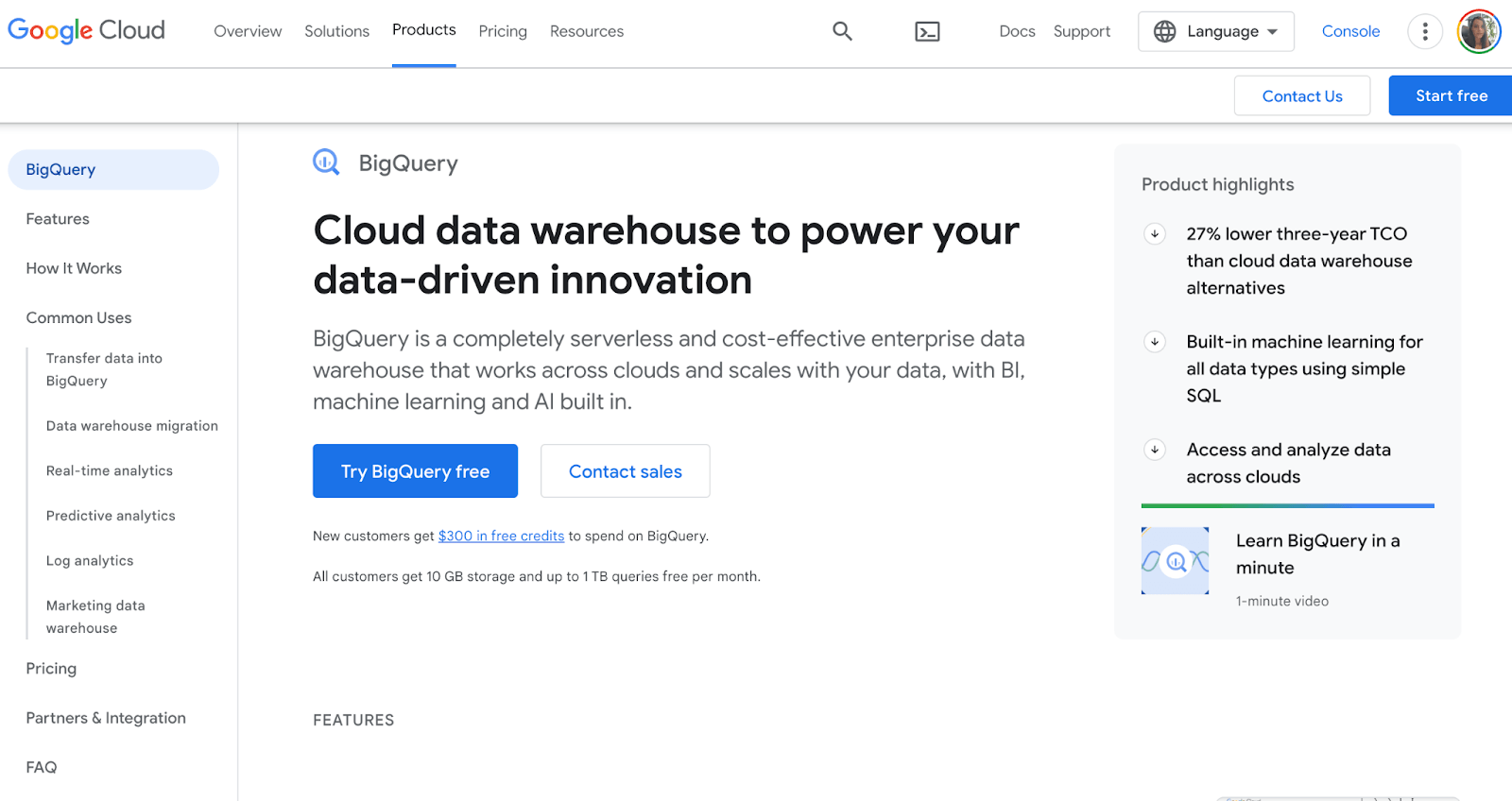
Task: Go to the Pricing navigation tab
Action: [503, 31]
